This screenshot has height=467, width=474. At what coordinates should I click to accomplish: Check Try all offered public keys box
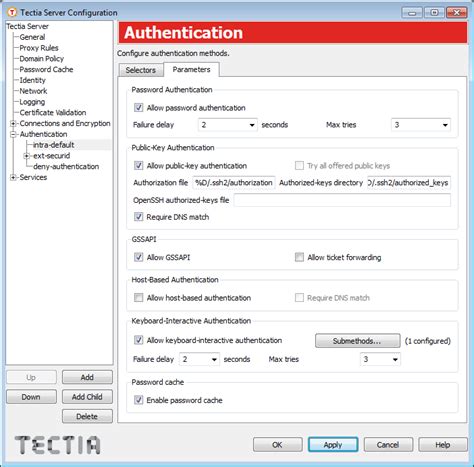pyautogui.click(x=299, y=166)
